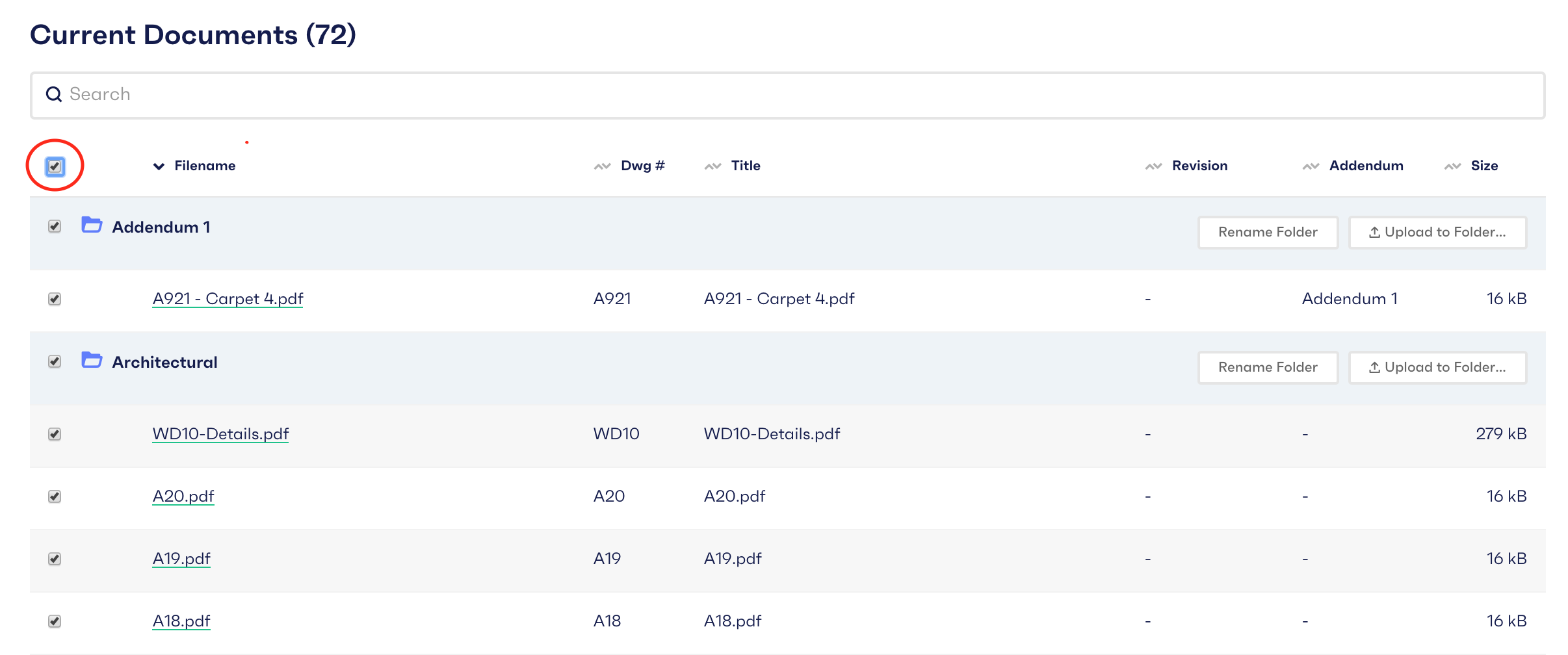Focus the Search documents field
Image resolution: width=1568 pixels, height=655 pixels.
coord(787,95)
